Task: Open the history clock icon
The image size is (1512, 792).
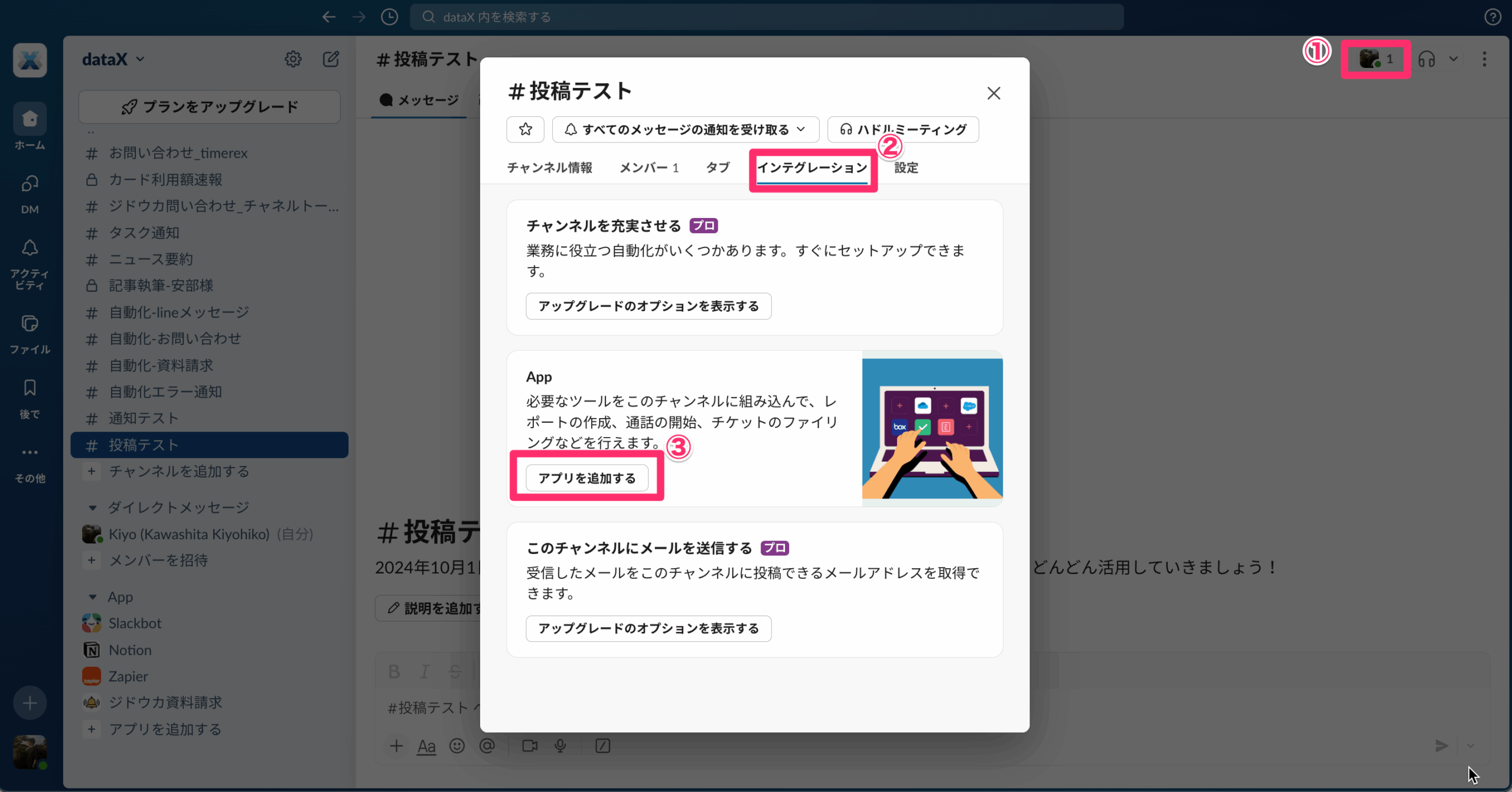Action: [x=389, y=17]
